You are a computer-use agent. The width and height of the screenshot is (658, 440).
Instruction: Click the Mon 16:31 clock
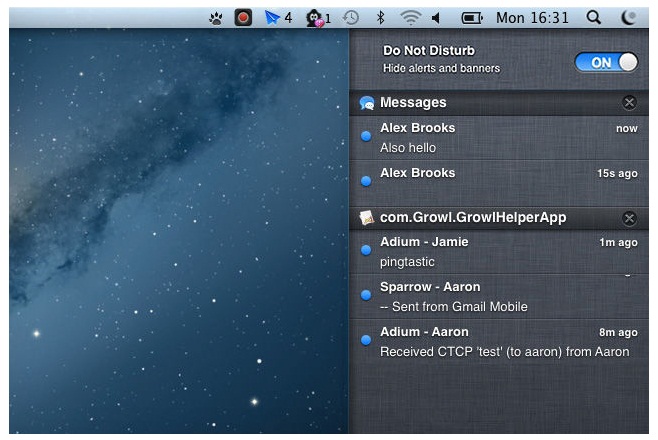[x=532, y=18]
